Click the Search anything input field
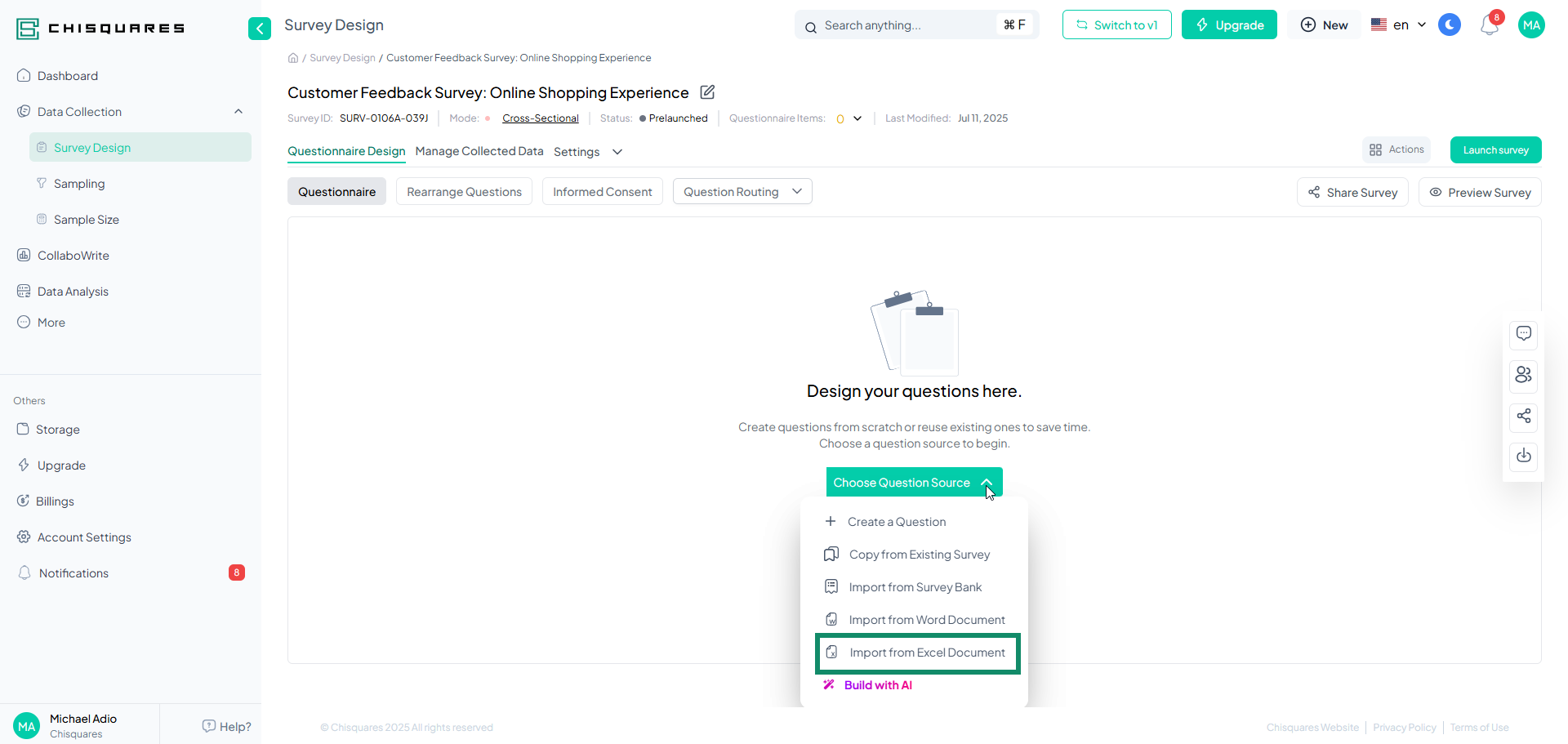Image resolution: width=1568 pixels, height=744 pixels. click(x=906, y=25)
